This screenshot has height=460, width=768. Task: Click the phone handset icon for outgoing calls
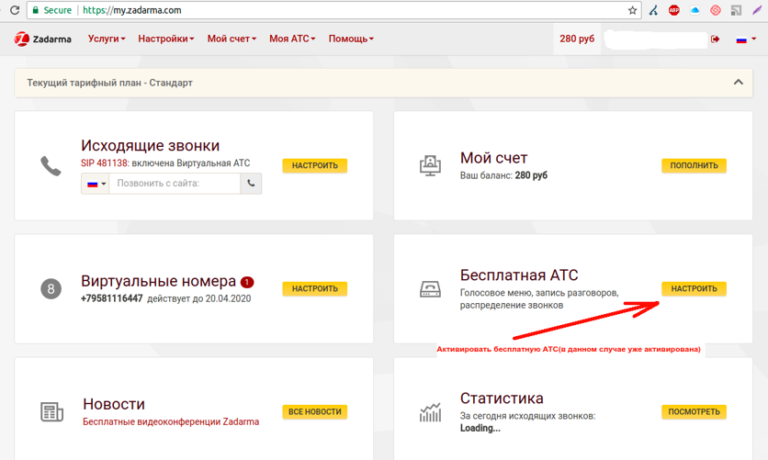click(x=50, y=166)
